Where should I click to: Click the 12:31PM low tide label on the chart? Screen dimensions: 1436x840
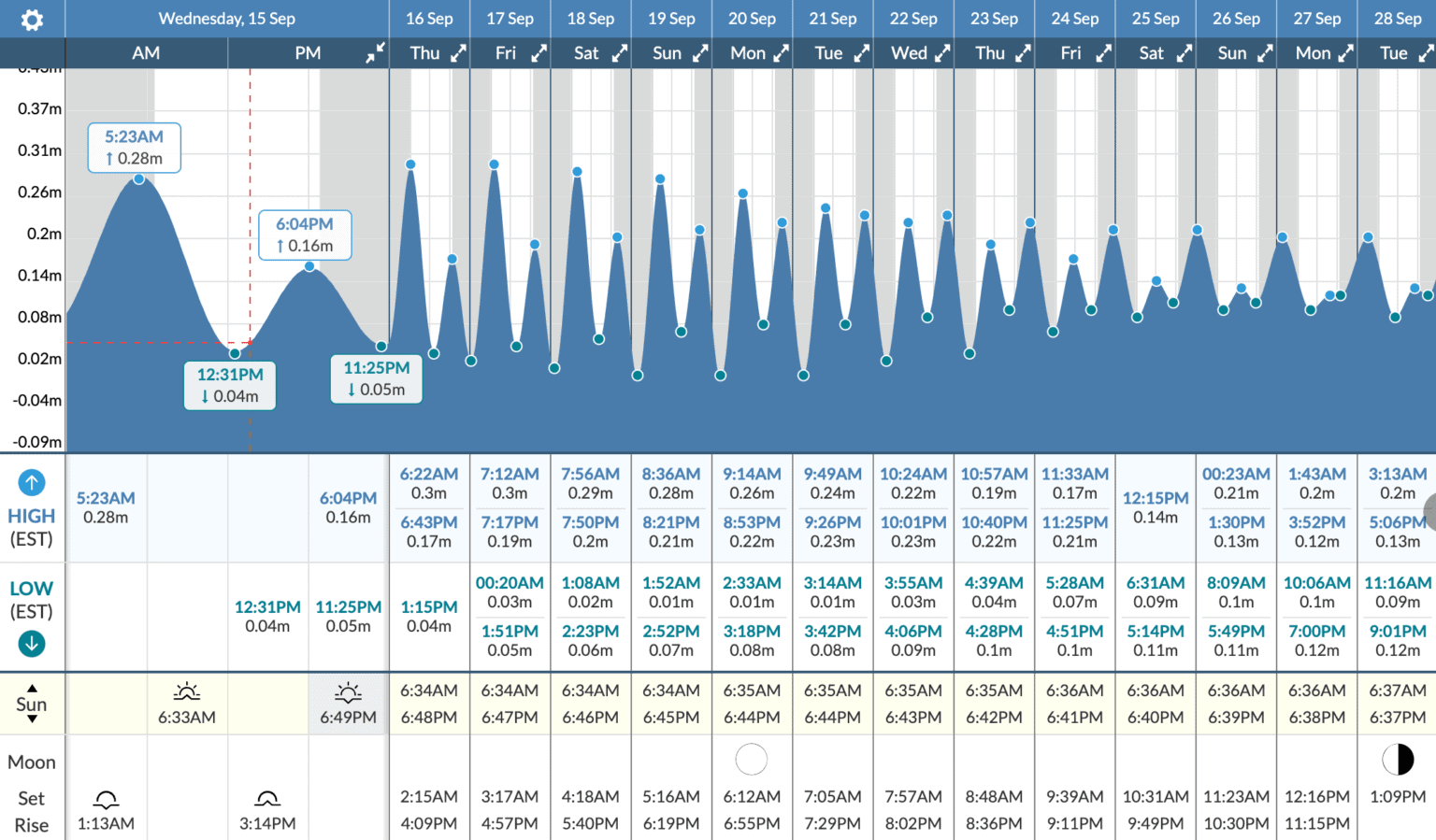(230, 385)
